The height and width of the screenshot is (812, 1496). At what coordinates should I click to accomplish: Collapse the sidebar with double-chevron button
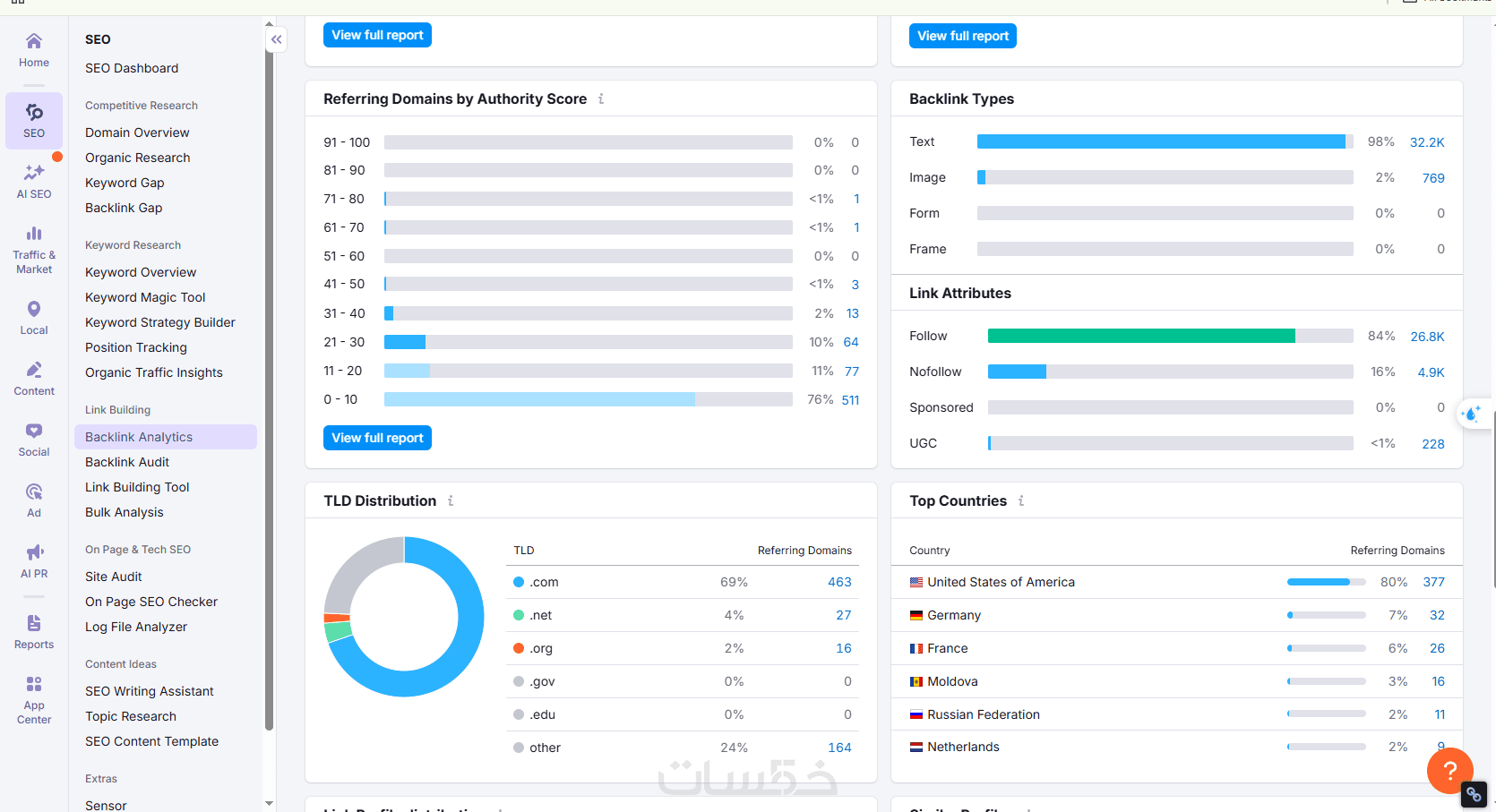coord(277,39)
